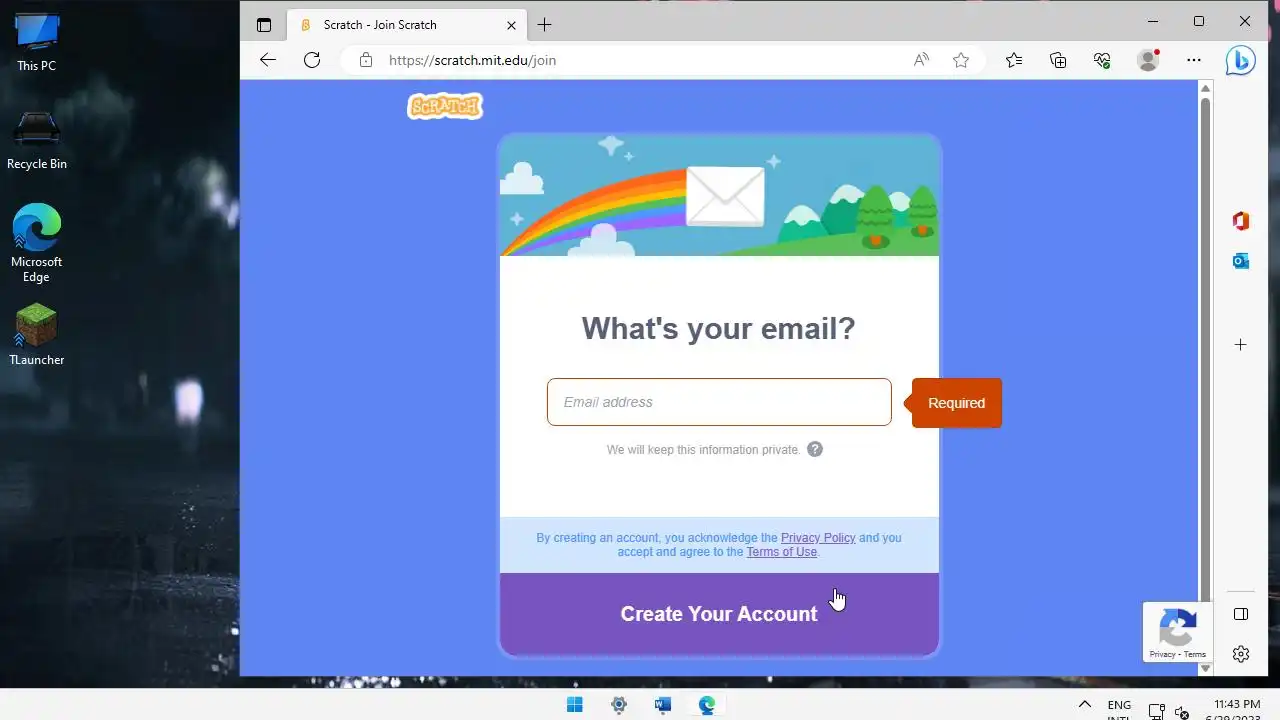Open the browser profile menu

pos(1148,60)
